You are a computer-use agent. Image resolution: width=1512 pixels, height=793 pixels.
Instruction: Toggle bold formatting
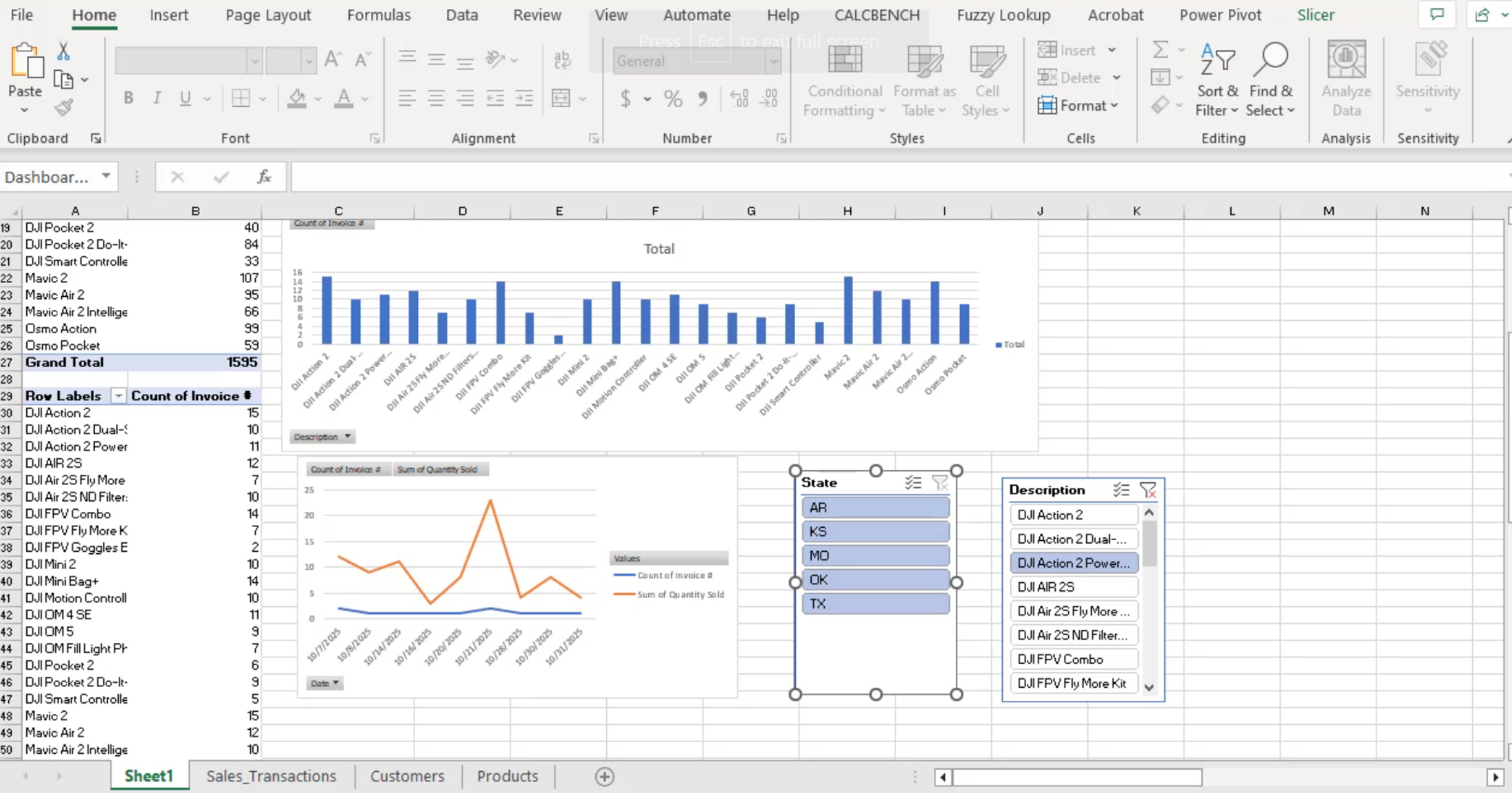(x=128, y=98)
